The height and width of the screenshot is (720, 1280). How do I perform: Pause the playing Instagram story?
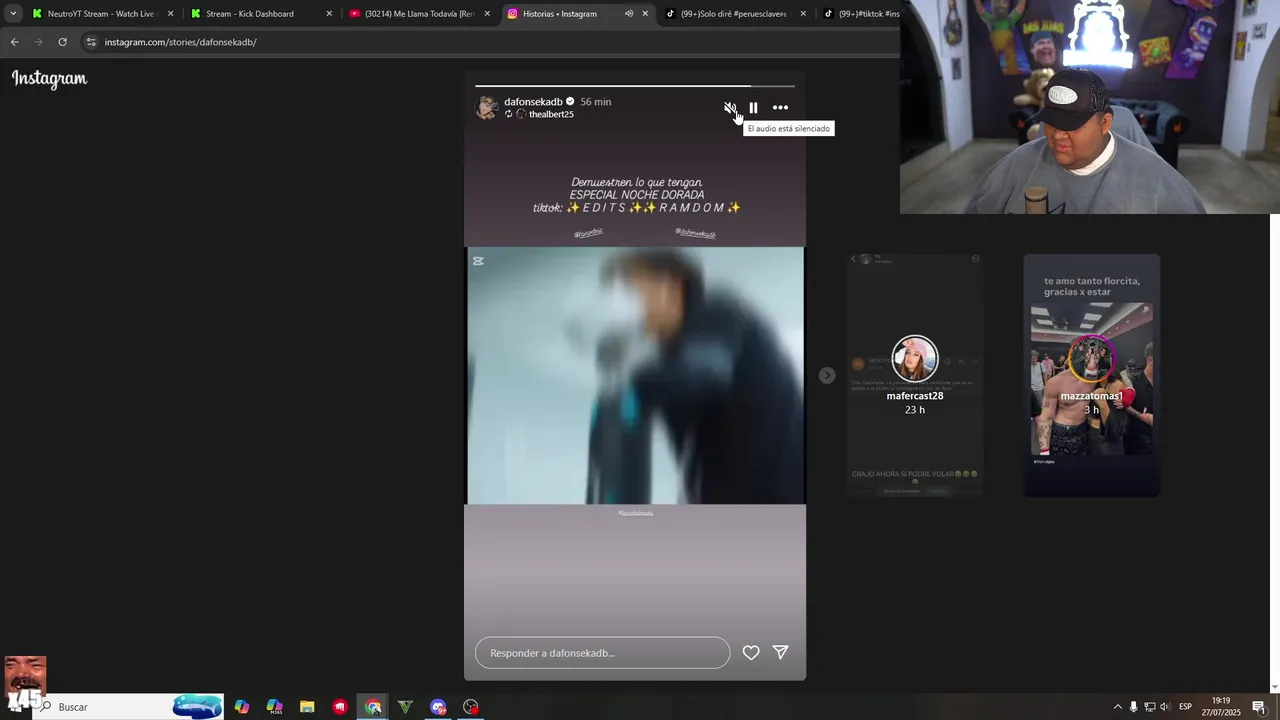(x=753, y=108)
